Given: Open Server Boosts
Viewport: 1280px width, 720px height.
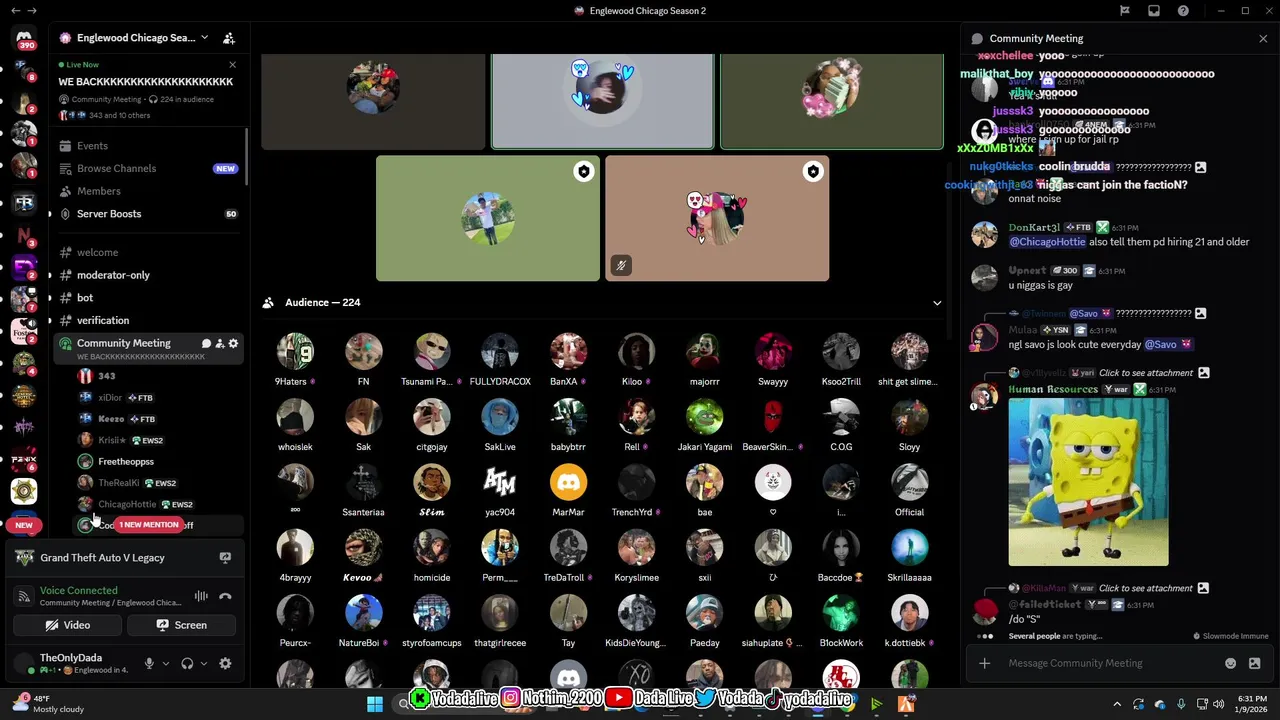Looking at the screenshot, I should pyautogui.click(x=147, y=214).
